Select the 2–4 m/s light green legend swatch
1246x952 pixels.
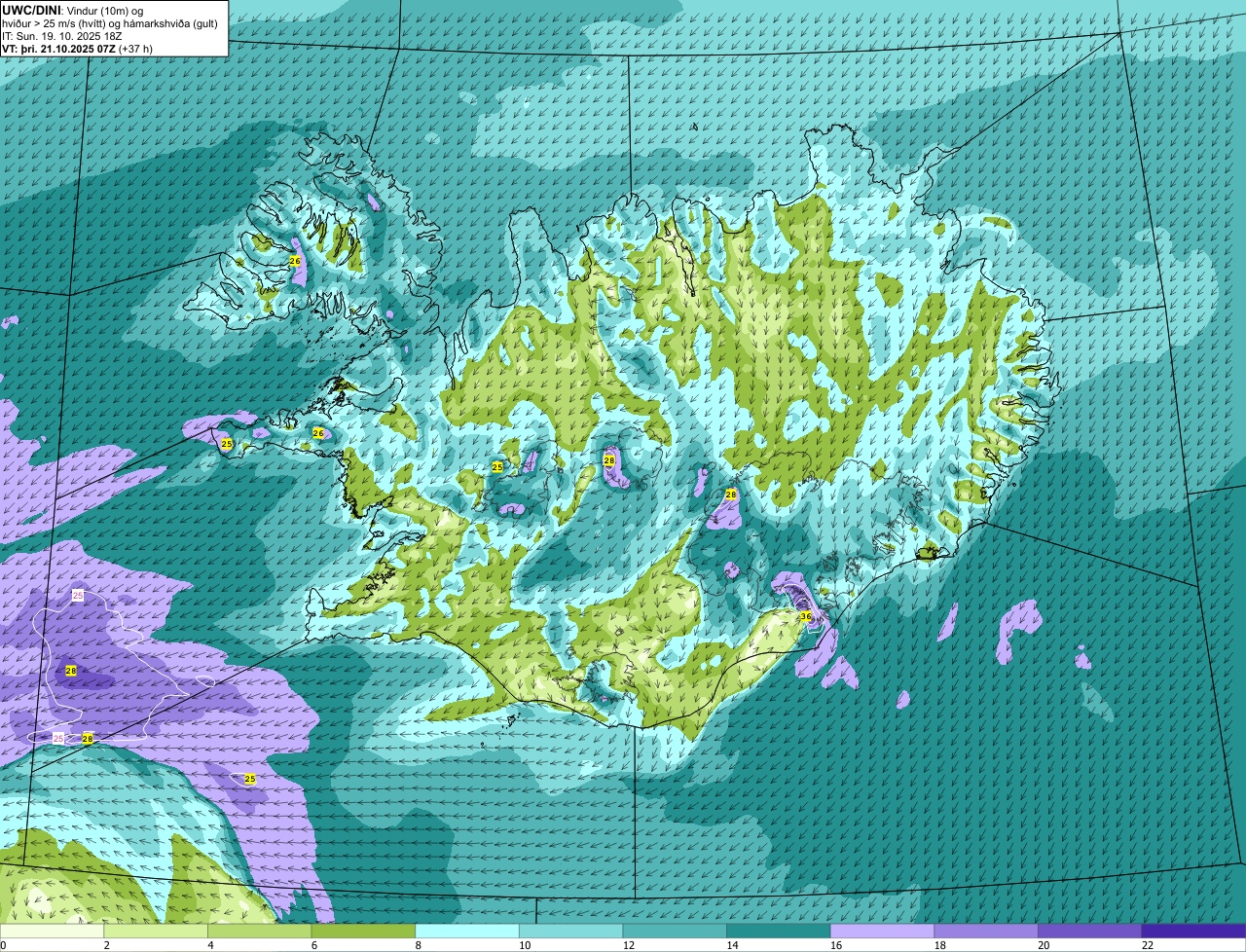click(156, 931)
